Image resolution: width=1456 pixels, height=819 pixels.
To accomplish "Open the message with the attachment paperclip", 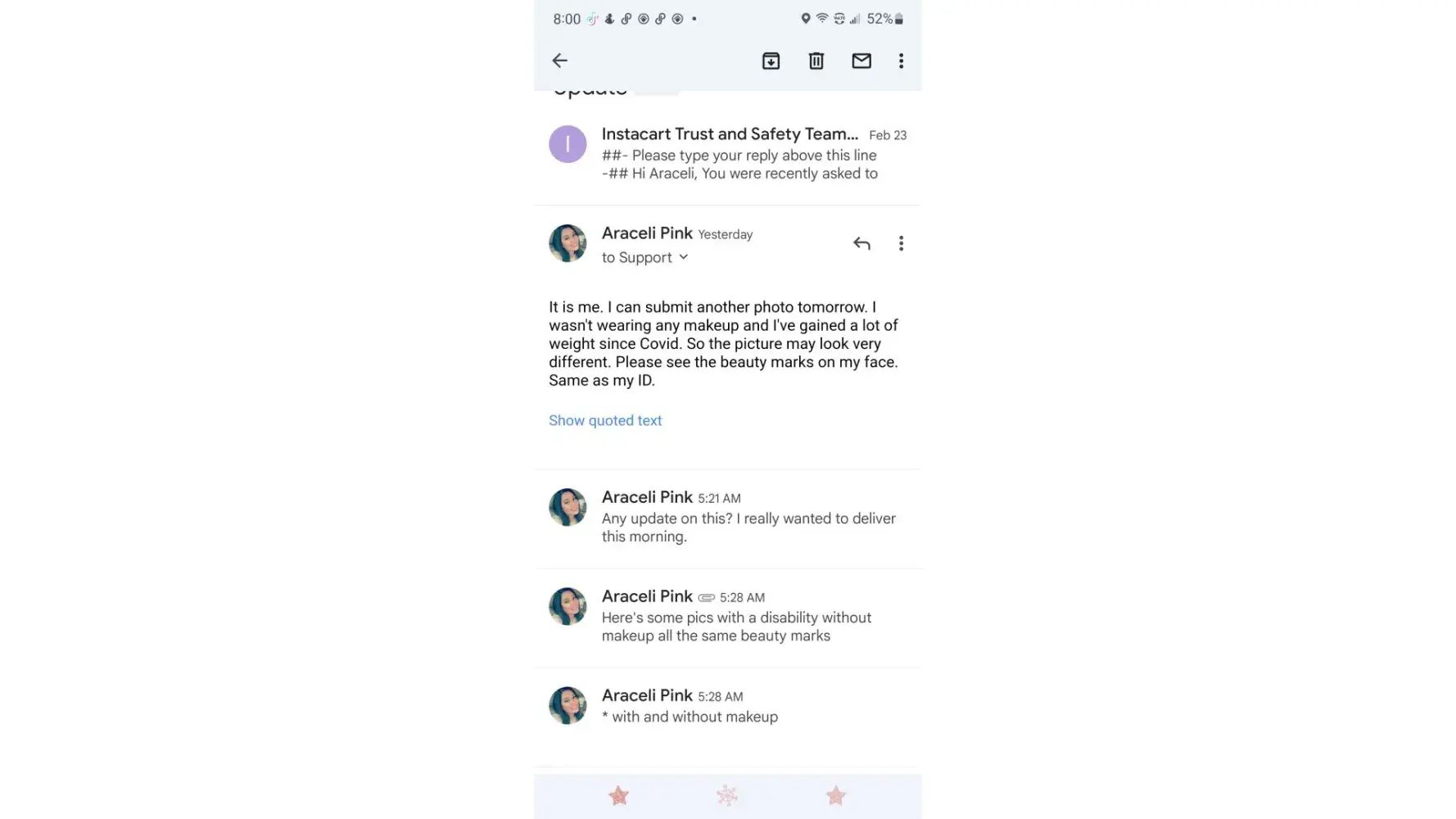I will click(737, 617).
